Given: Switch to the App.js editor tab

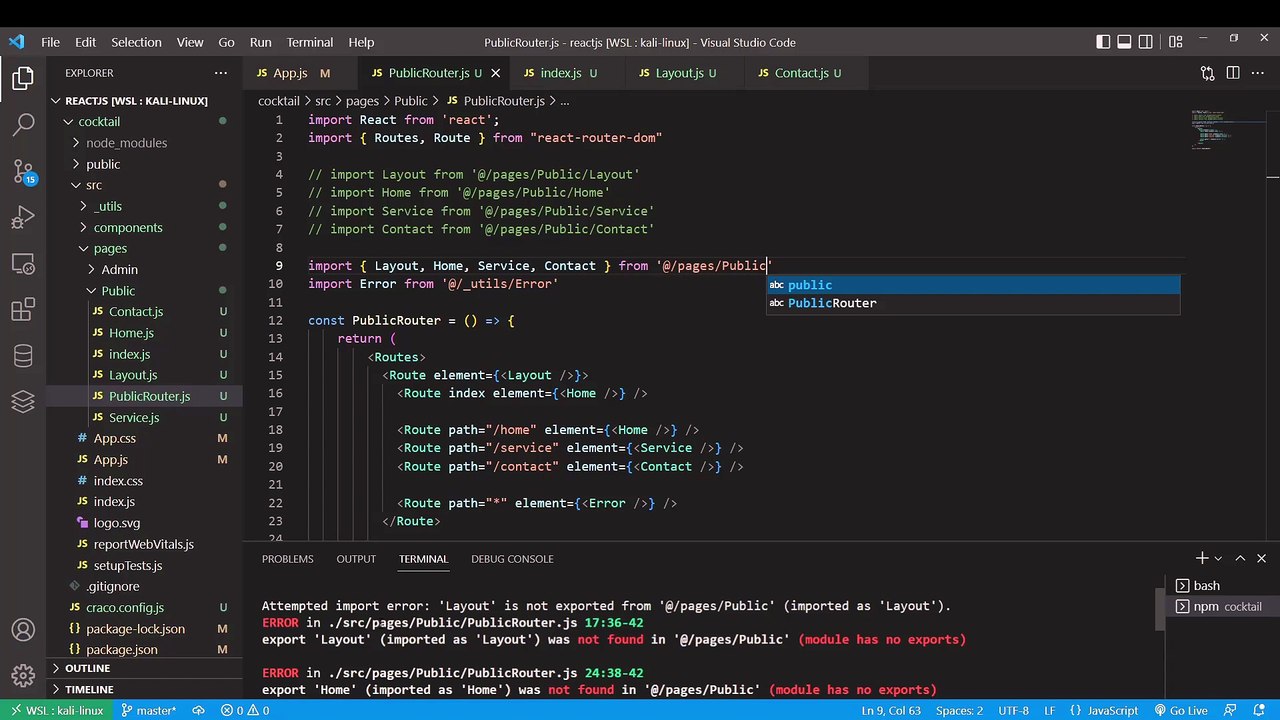Looking at the screenshot, I should tap(300, 73).
